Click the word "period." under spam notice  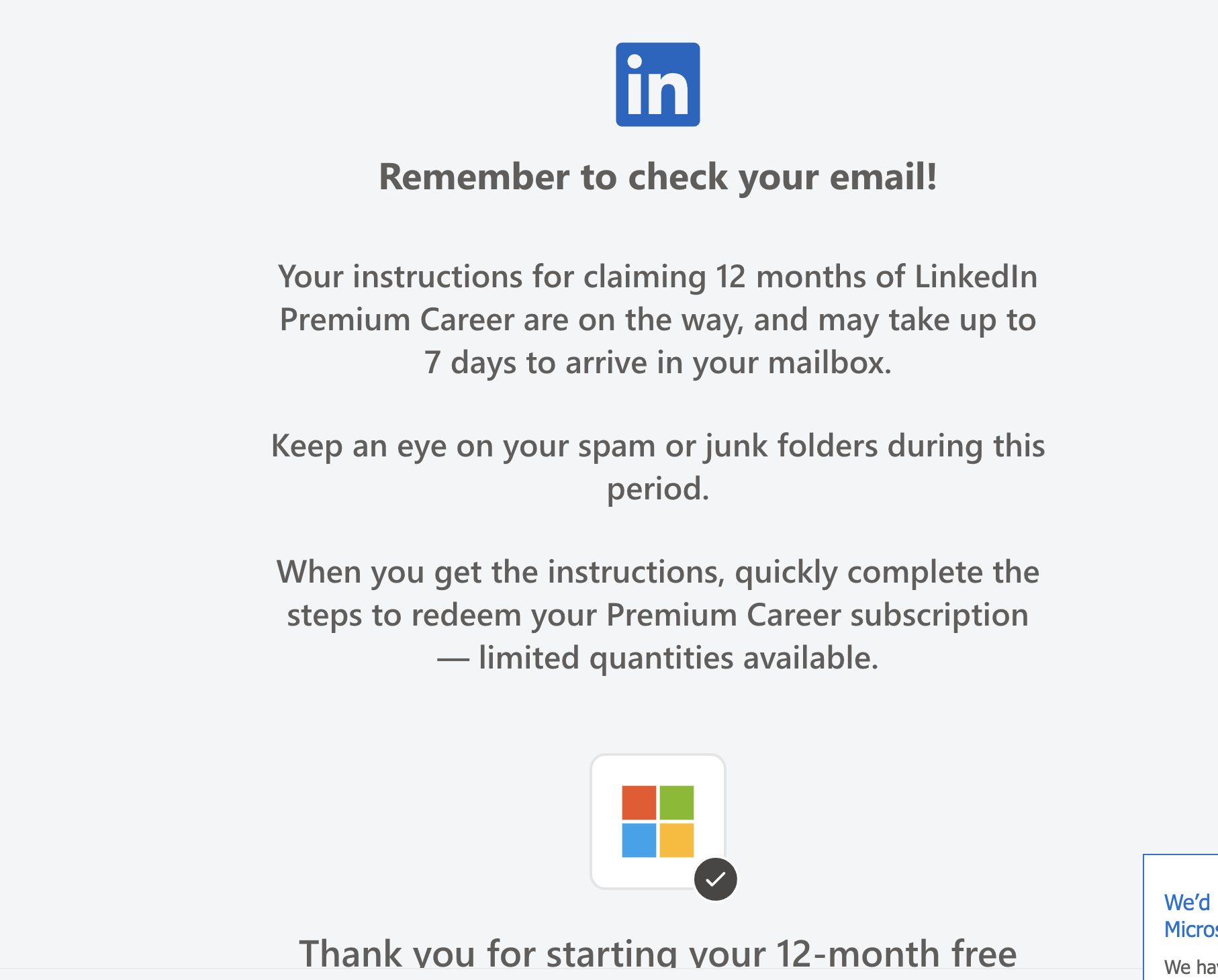coord(657,489)
